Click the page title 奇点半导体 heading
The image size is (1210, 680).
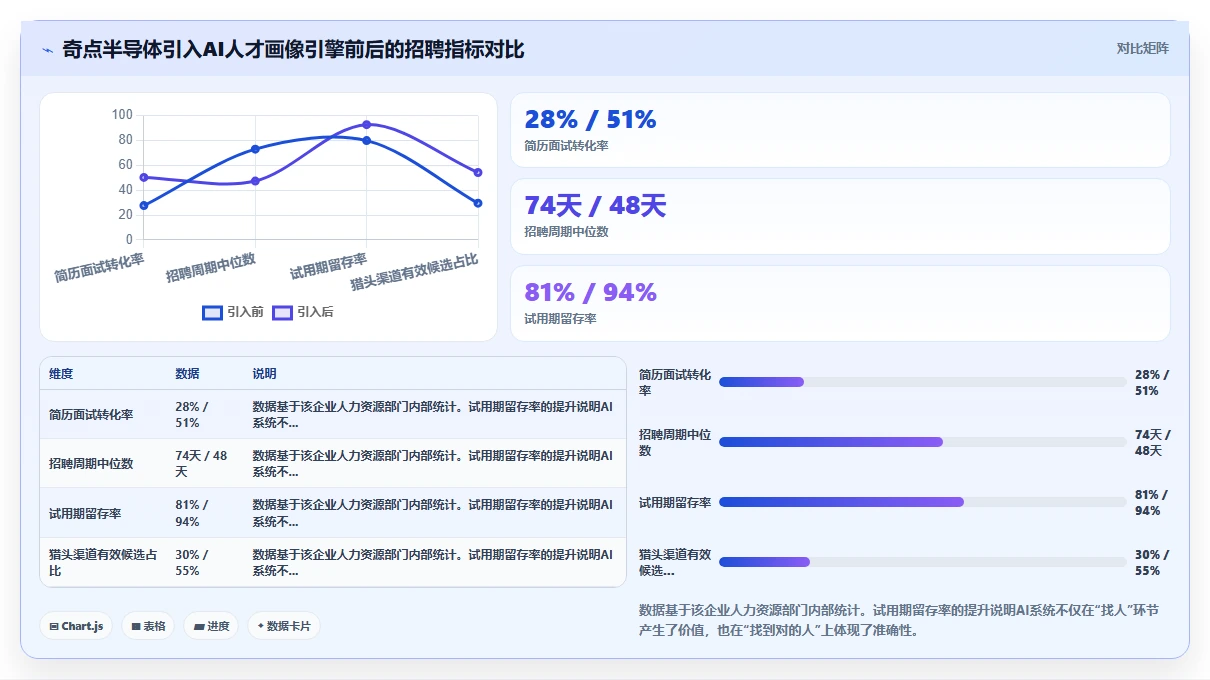click(x=294, y=49)
